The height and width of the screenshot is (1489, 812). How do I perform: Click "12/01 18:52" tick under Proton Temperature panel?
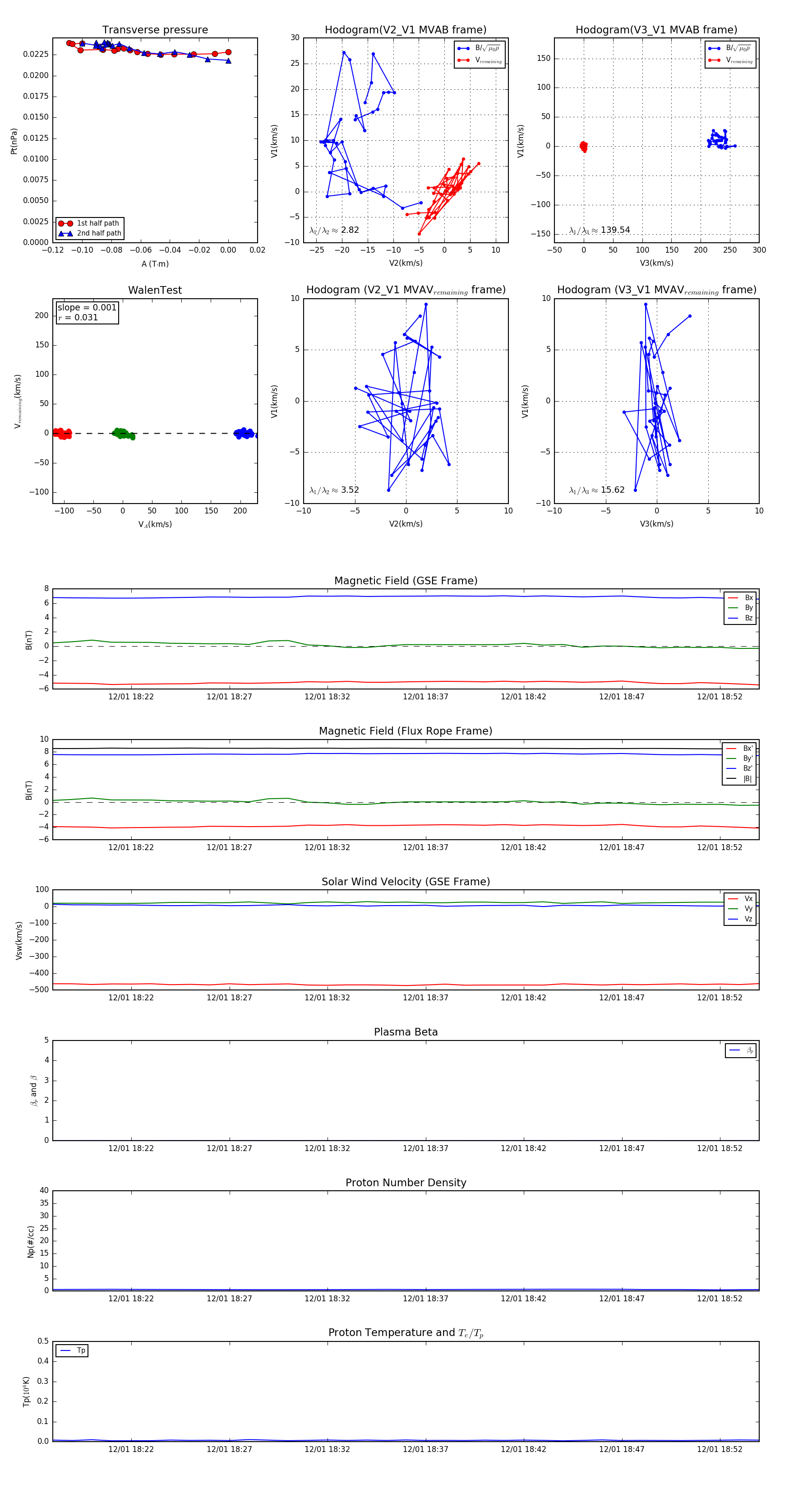tap(720, 1449)
